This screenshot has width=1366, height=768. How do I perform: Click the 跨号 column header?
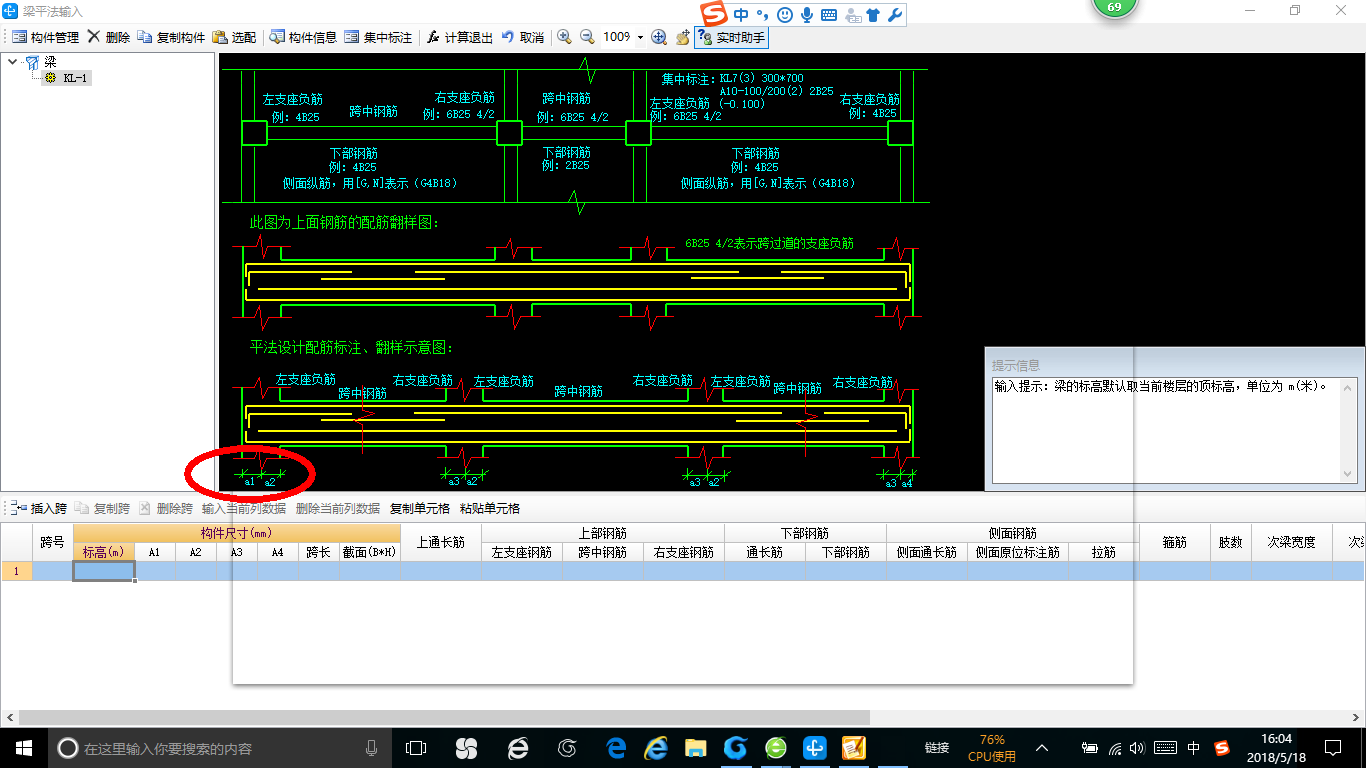coord(53,542)
